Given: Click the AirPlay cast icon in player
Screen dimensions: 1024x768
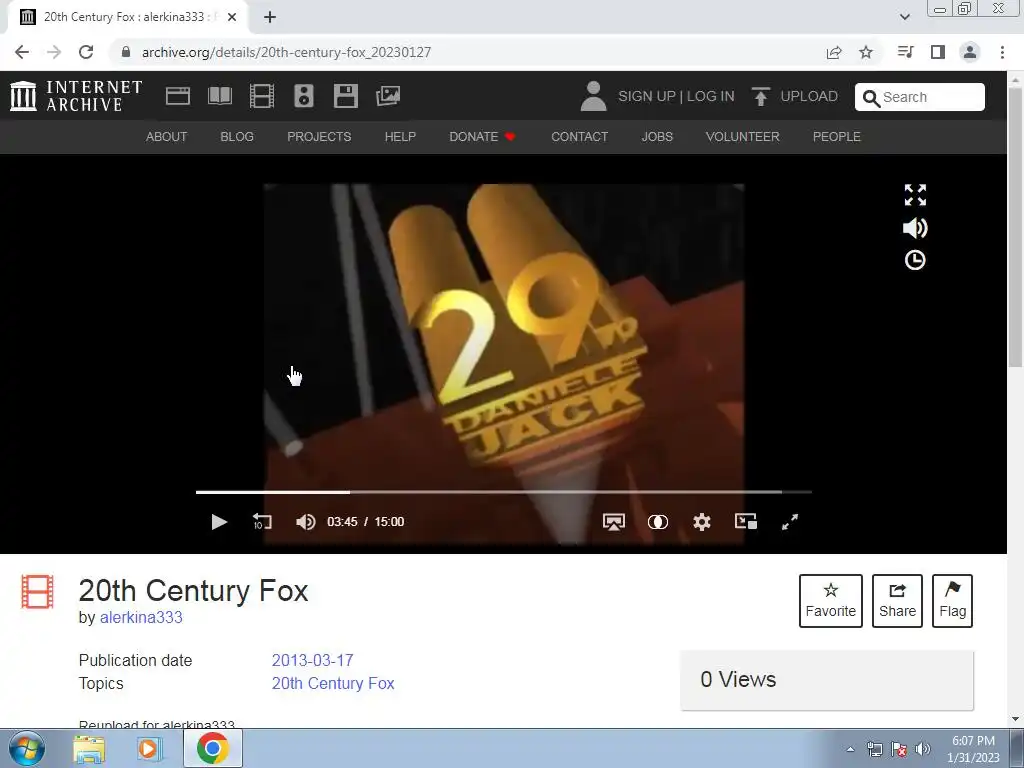Looking at the screenshot, I should coord(613,522).
